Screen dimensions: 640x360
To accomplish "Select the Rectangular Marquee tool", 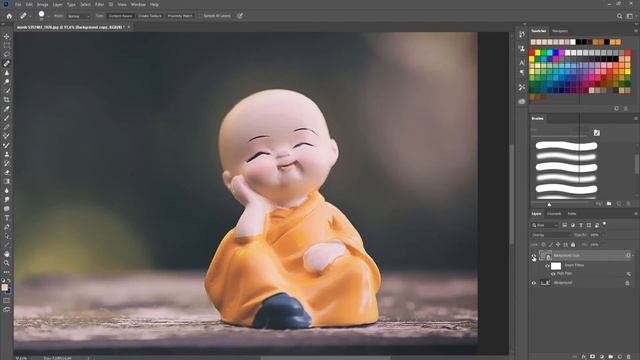I will point(7,45).
